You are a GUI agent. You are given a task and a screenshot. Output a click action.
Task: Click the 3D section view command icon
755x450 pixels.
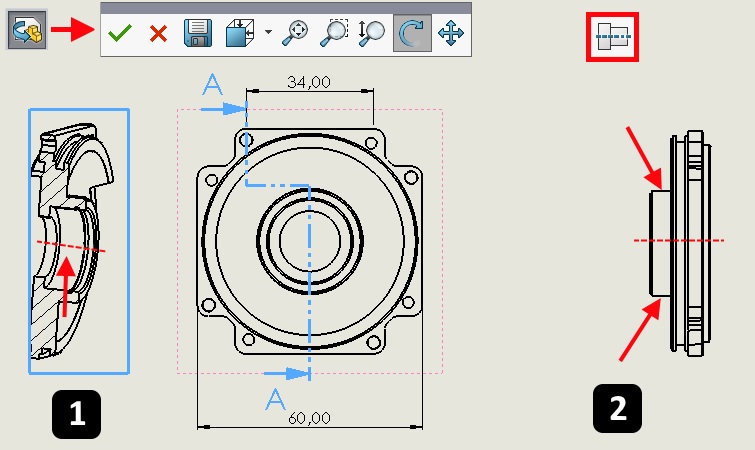(27, 30)
